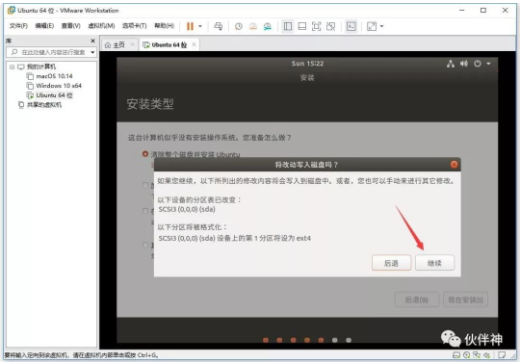The width and height of the screenshot is (521, 362).
Task: Click the VMware pause button
Action: click(x=190, y=26)
